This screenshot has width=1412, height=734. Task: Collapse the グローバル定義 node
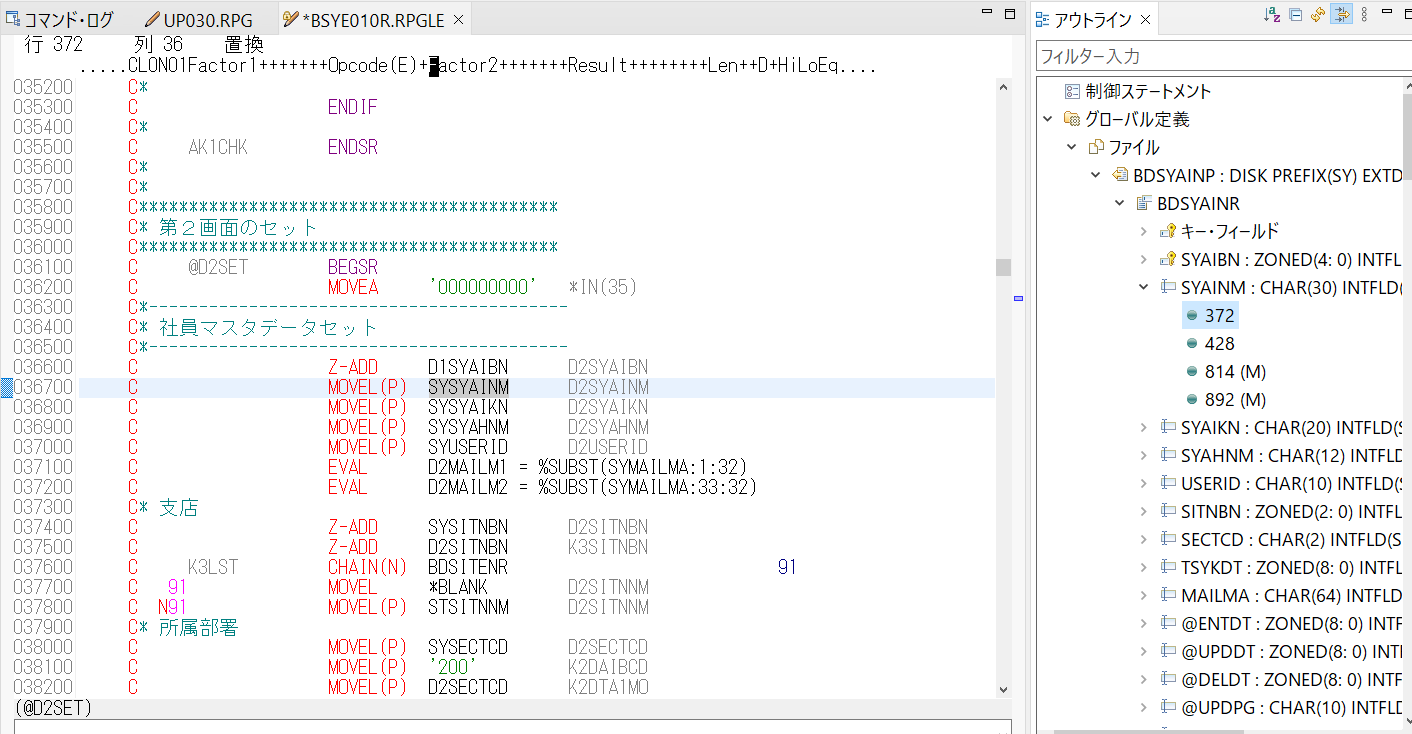(x=1048, y=119)
